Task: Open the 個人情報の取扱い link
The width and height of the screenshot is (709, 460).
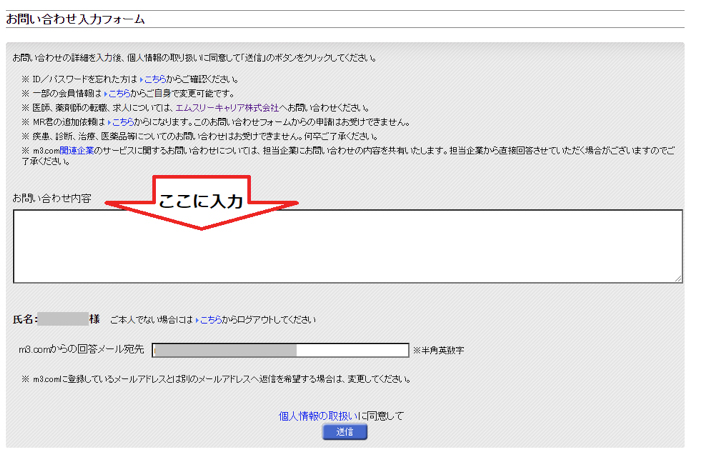Action: coord(318,416)
